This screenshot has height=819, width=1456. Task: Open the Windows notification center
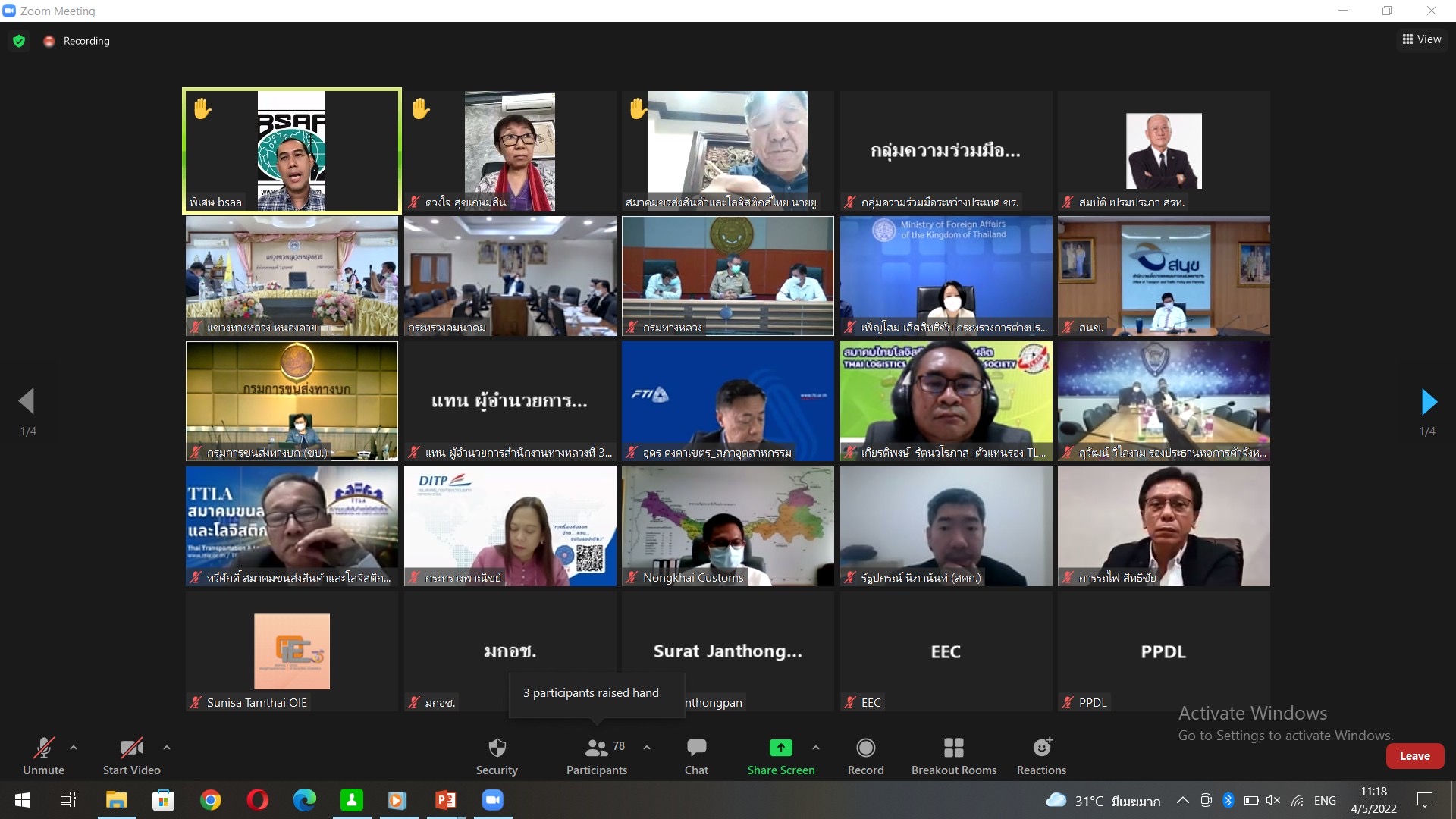(1425, 800)
